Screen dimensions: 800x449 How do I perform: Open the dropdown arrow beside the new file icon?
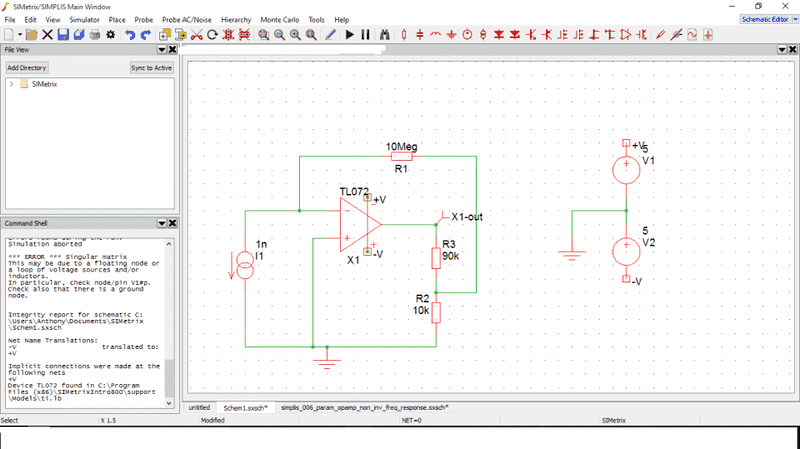(20, 35)
